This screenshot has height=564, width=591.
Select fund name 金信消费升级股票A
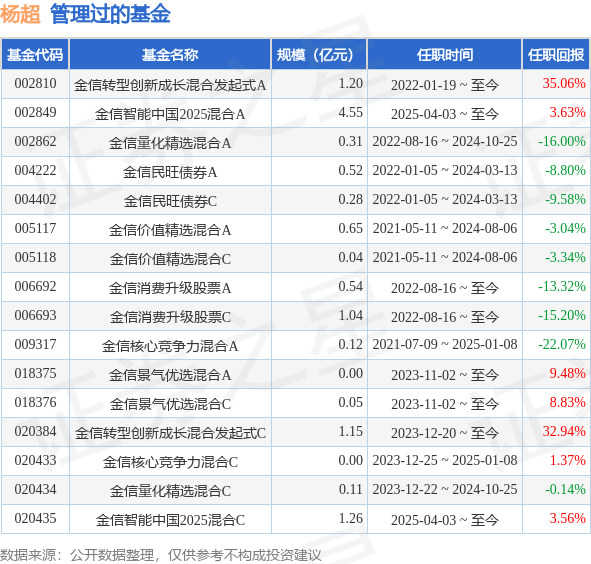click(x=170, y=288)
